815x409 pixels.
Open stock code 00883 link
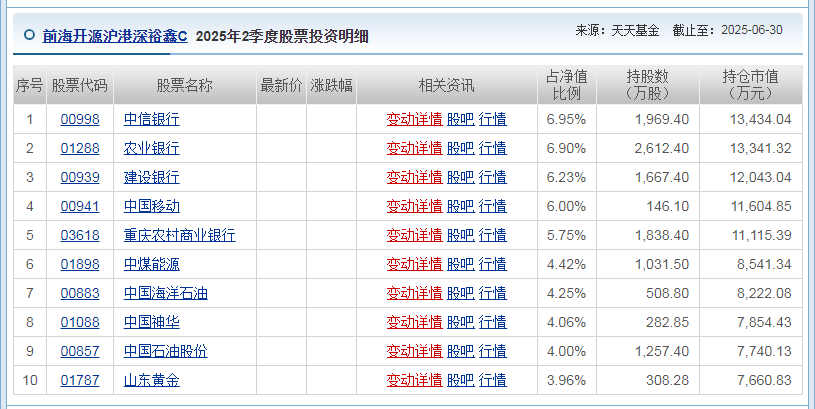[x=80, y=294]
